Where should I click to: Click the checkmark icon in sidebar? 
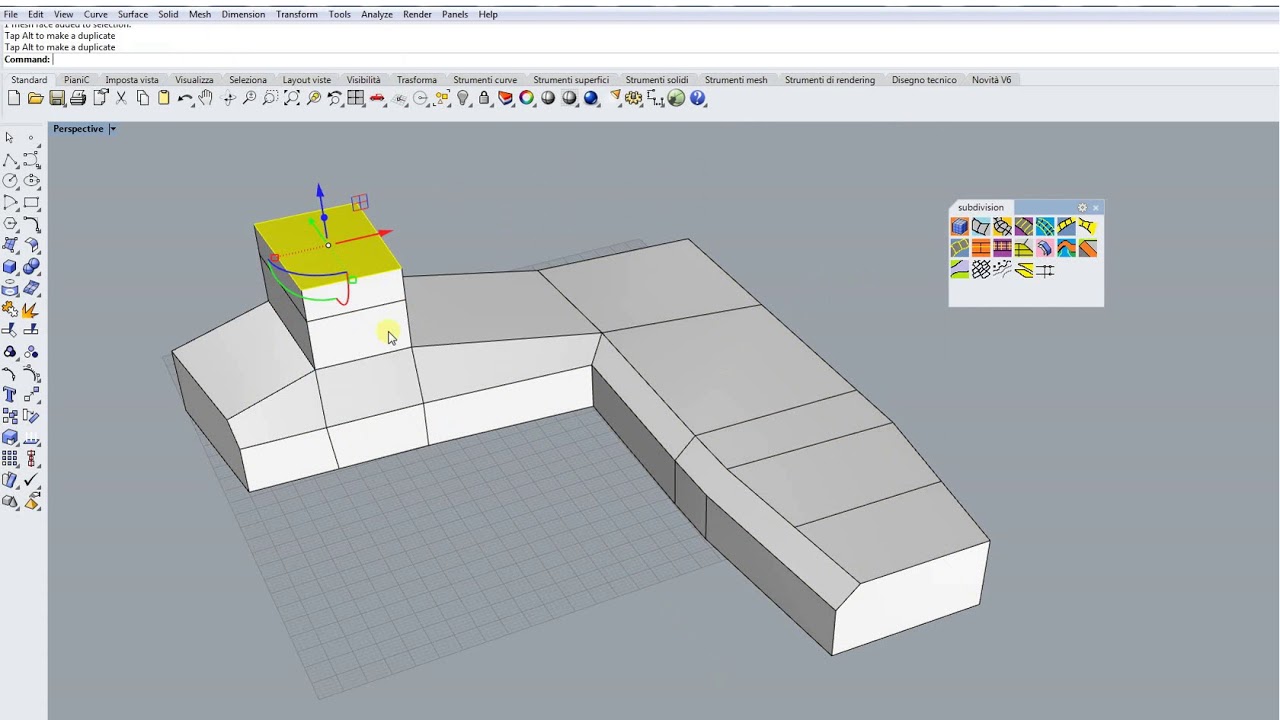31,481
